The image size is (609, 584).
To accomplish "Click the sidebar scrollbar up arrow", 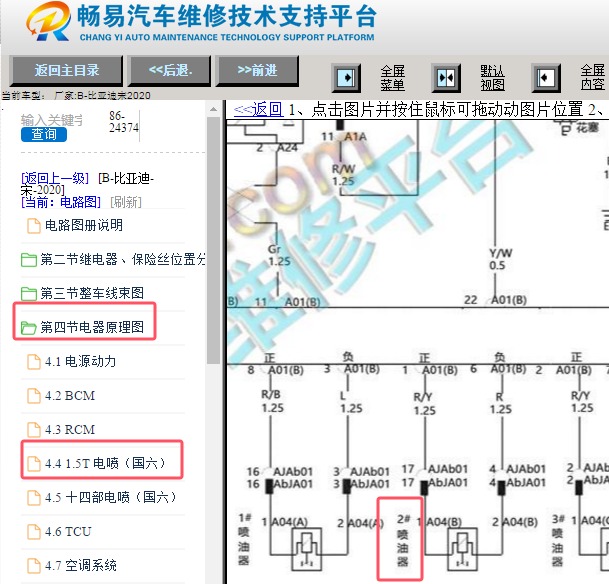I will coord(213,110).
